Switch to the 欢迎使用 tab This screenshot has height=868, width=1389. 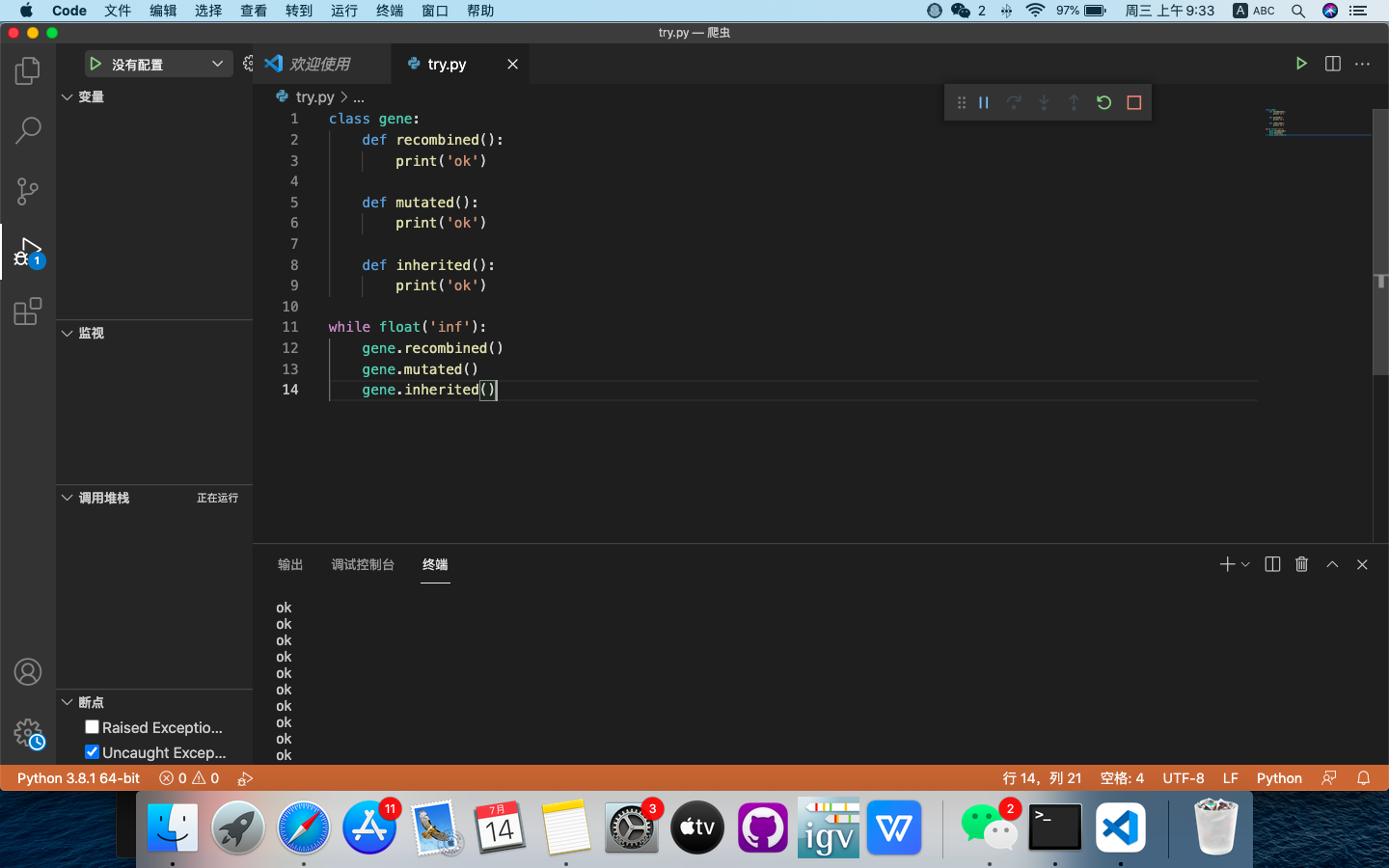321,64
